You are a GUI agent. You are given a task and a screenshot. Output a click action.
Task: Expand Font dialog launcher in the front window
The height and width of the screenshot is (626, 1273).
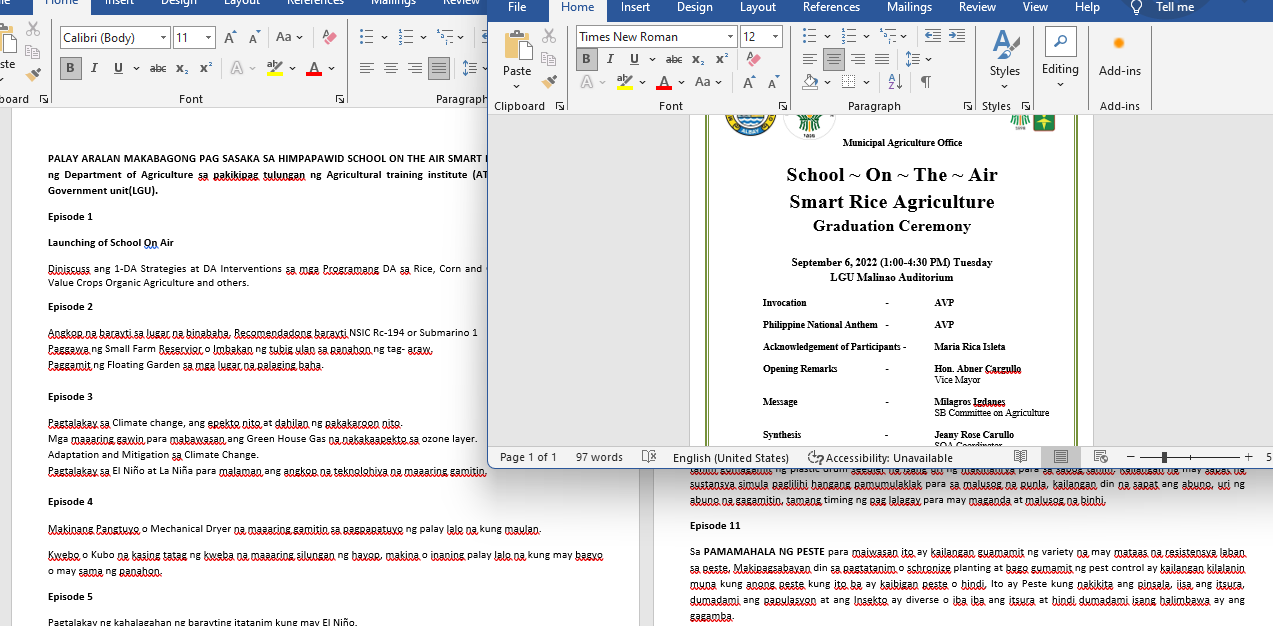tap(783, 106)
